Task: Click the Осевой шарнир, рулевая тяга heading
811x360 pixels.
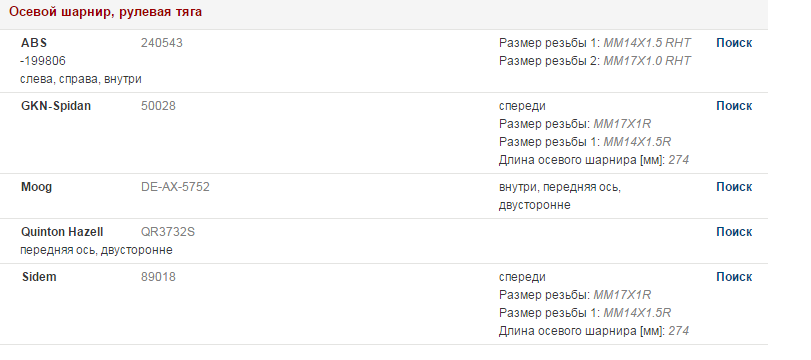Action: [x=106, y=12]
